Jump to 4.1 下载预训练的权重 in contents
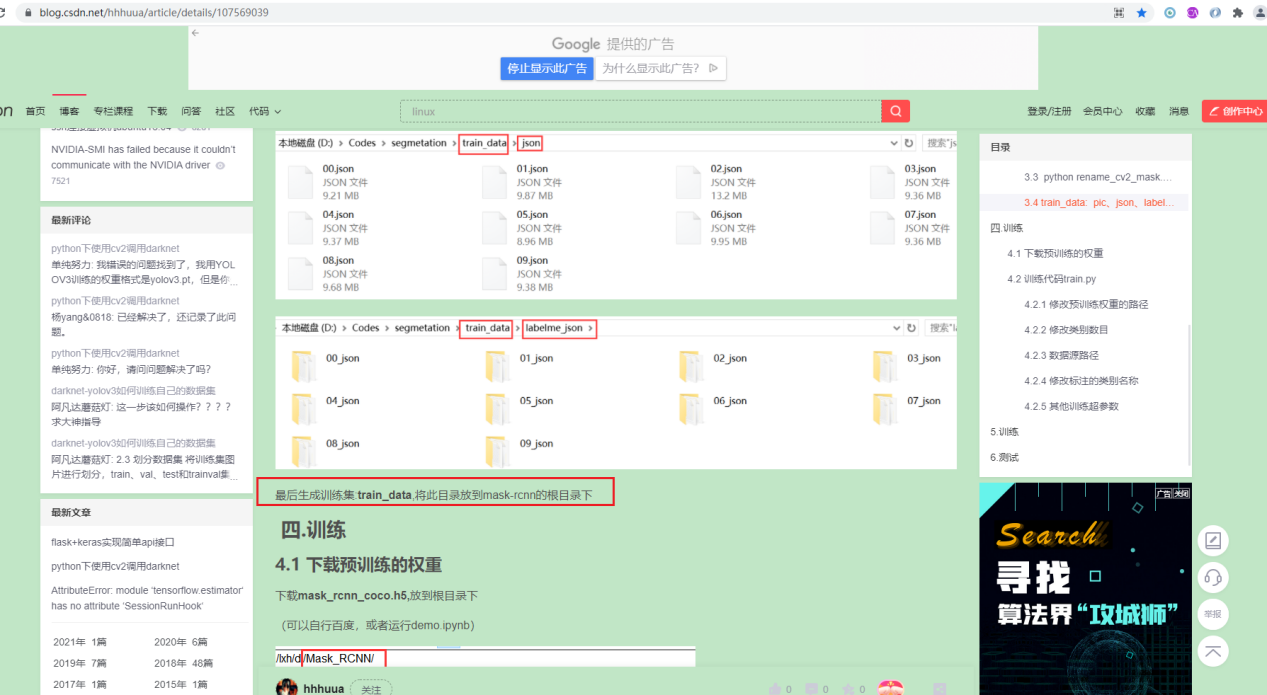Viewport: 1267px width, 695px height. point(1055,253)
